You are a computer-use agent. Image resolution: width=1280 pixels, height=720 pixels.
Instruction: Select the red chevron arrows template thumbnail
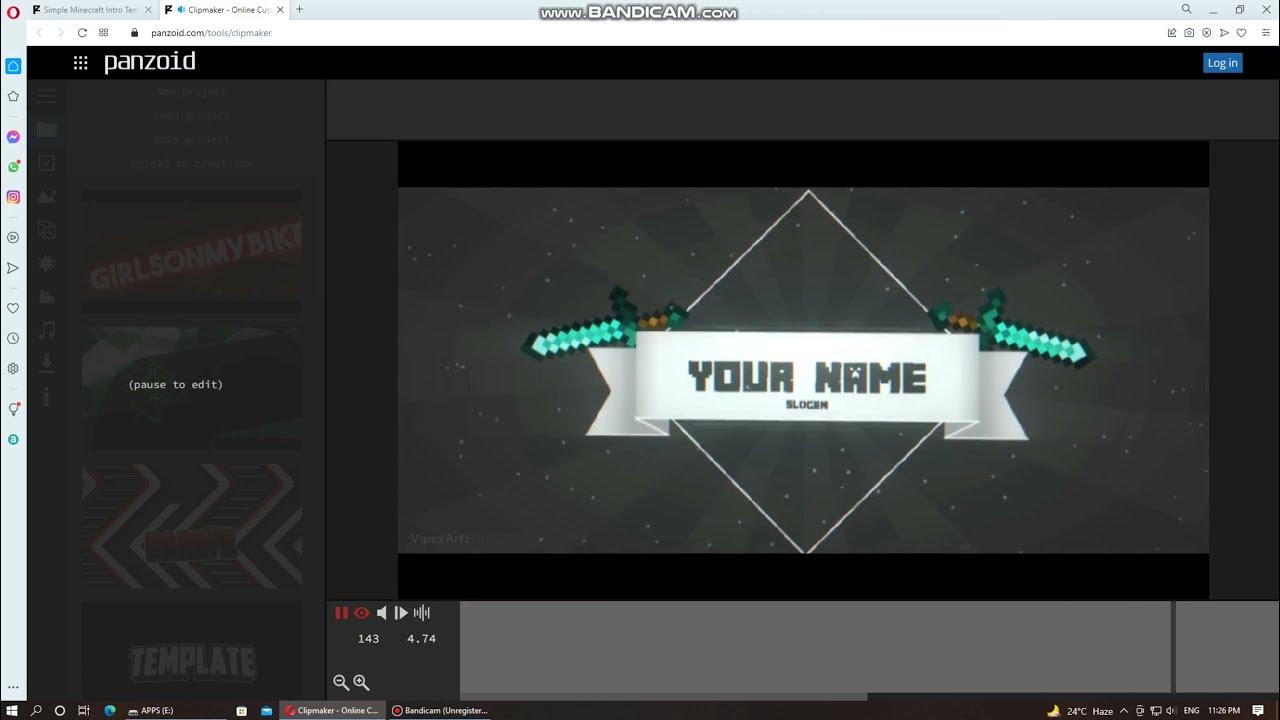coord(191,526)
